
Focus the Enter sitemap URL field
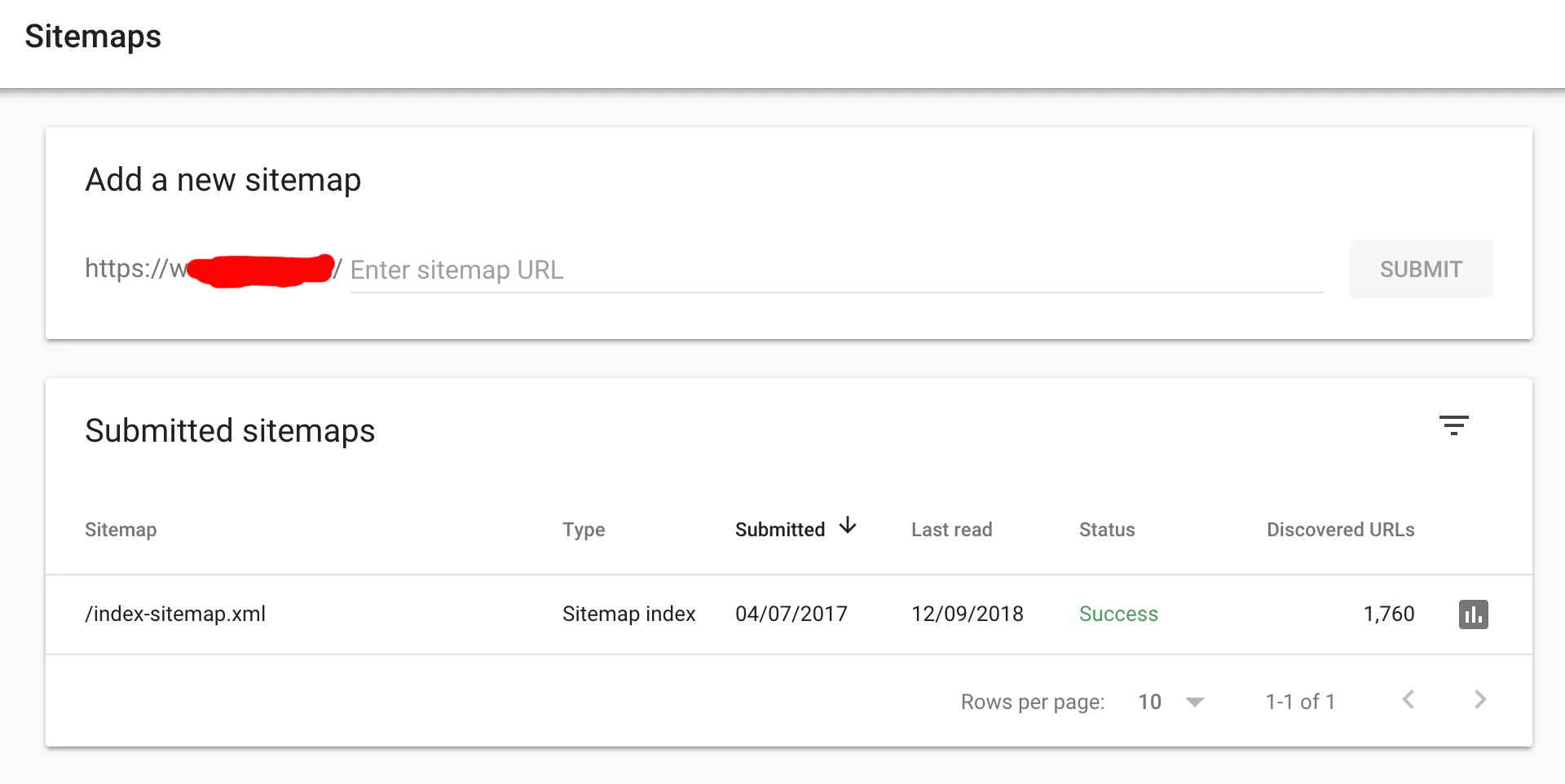tap(835, 270)
